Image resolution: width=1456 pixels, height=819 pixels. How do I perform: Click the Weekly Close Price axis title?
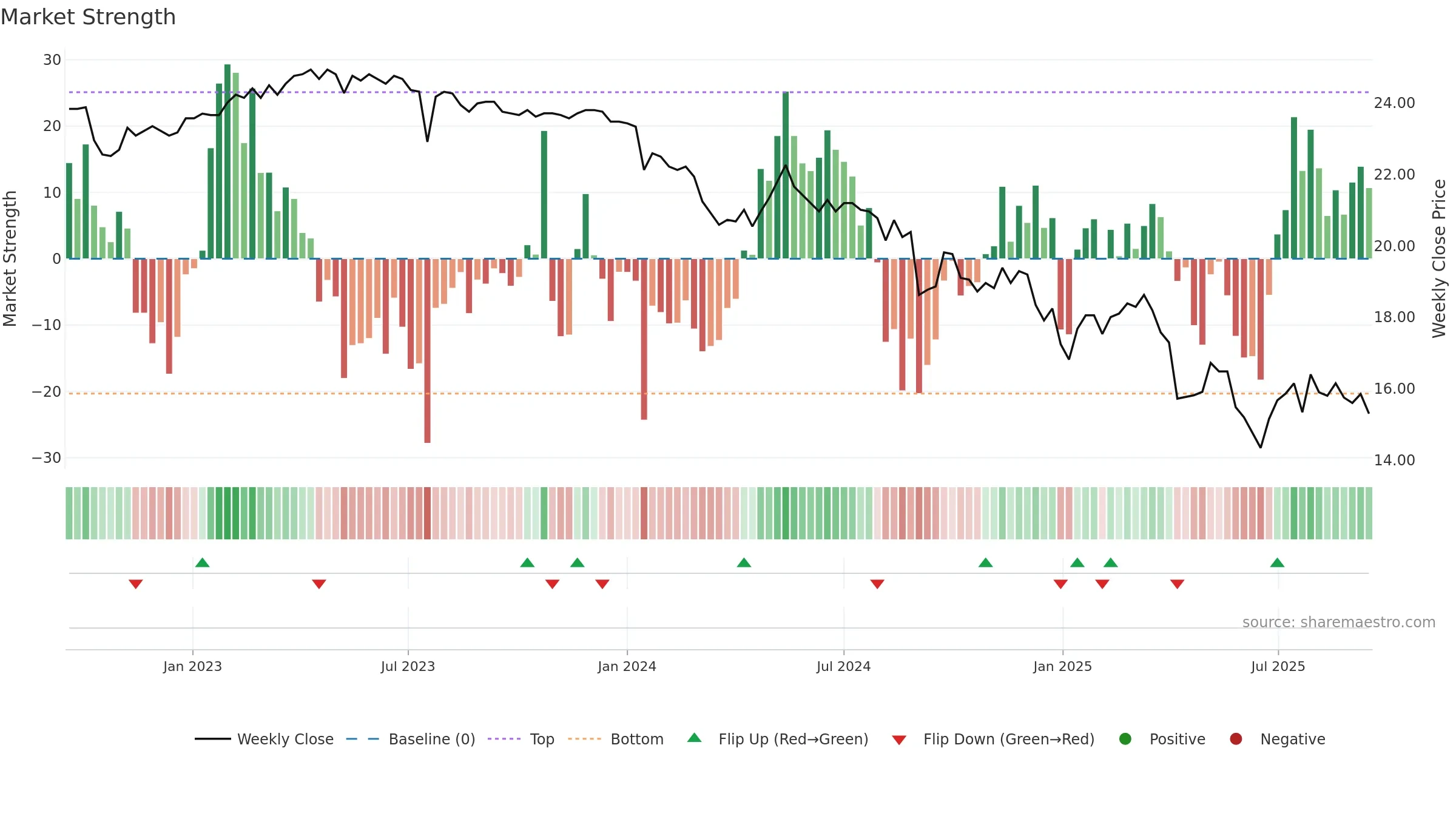1439,258
